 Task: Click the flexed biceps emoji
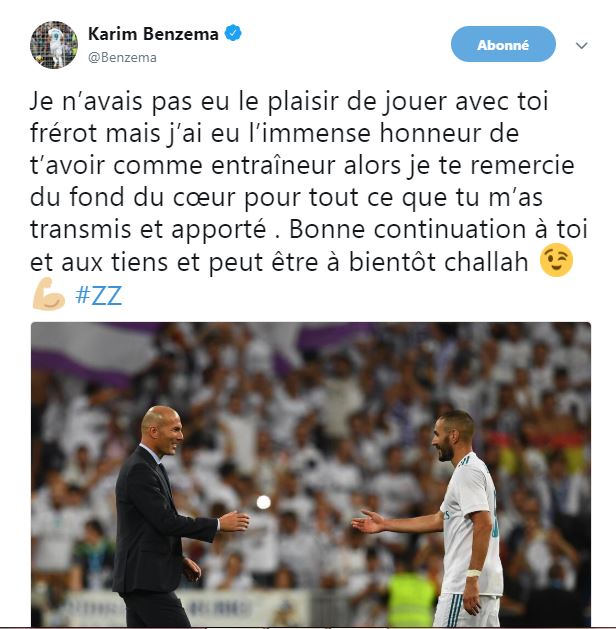(49, 294)
